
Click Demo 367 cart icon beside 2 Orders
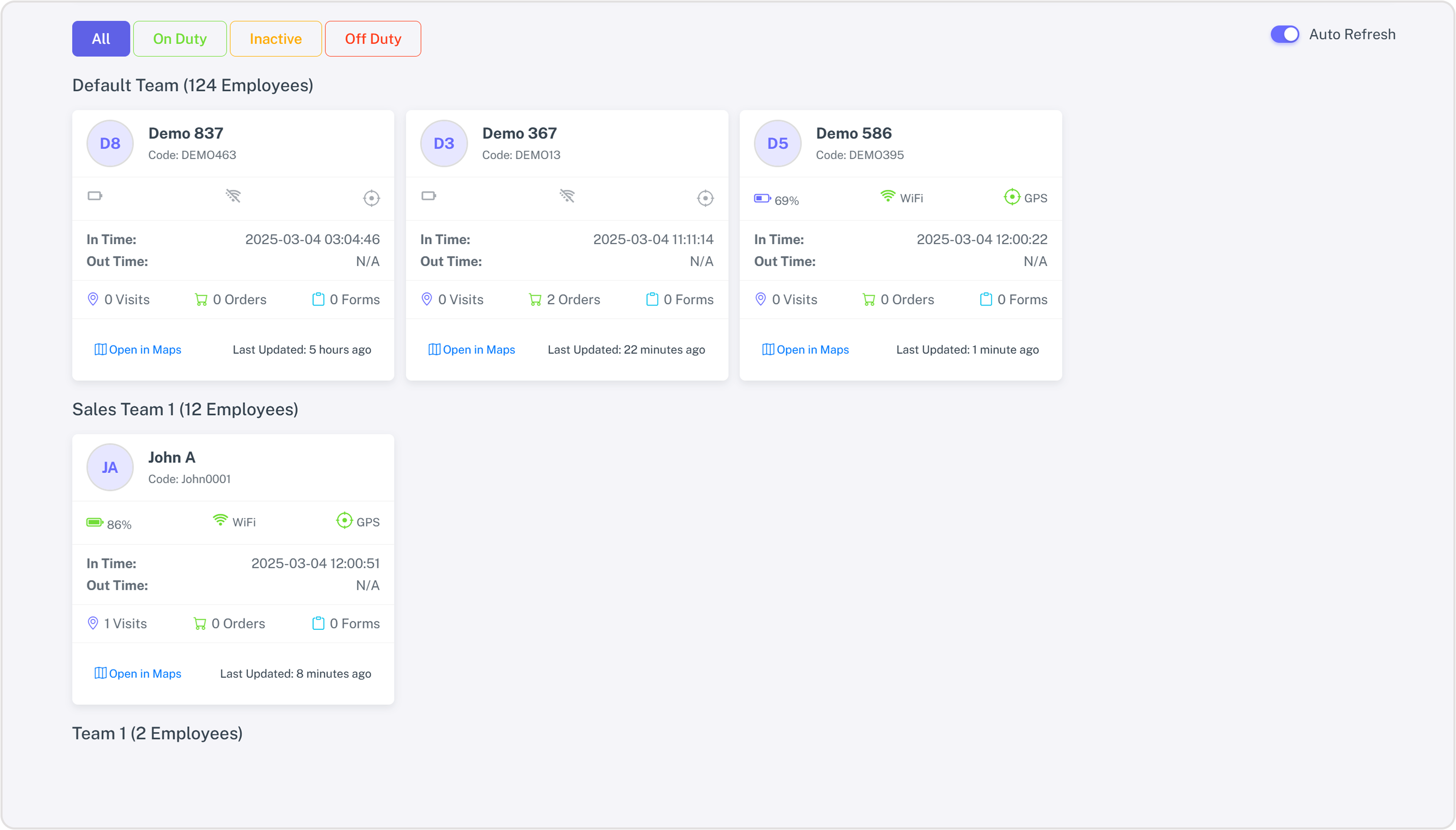(x=535, y=299)
